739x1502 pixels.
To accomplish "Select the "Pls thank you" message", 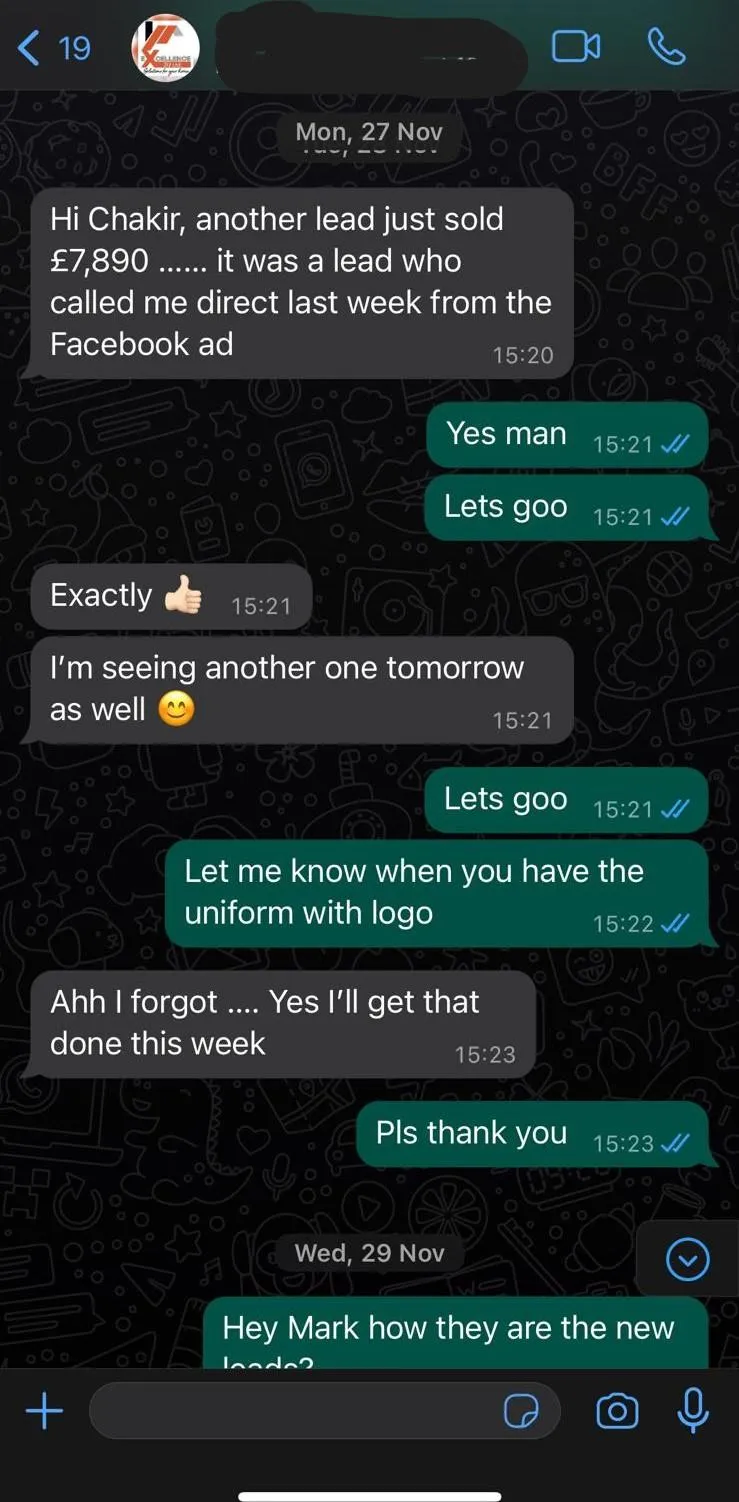I will 532,1134.
